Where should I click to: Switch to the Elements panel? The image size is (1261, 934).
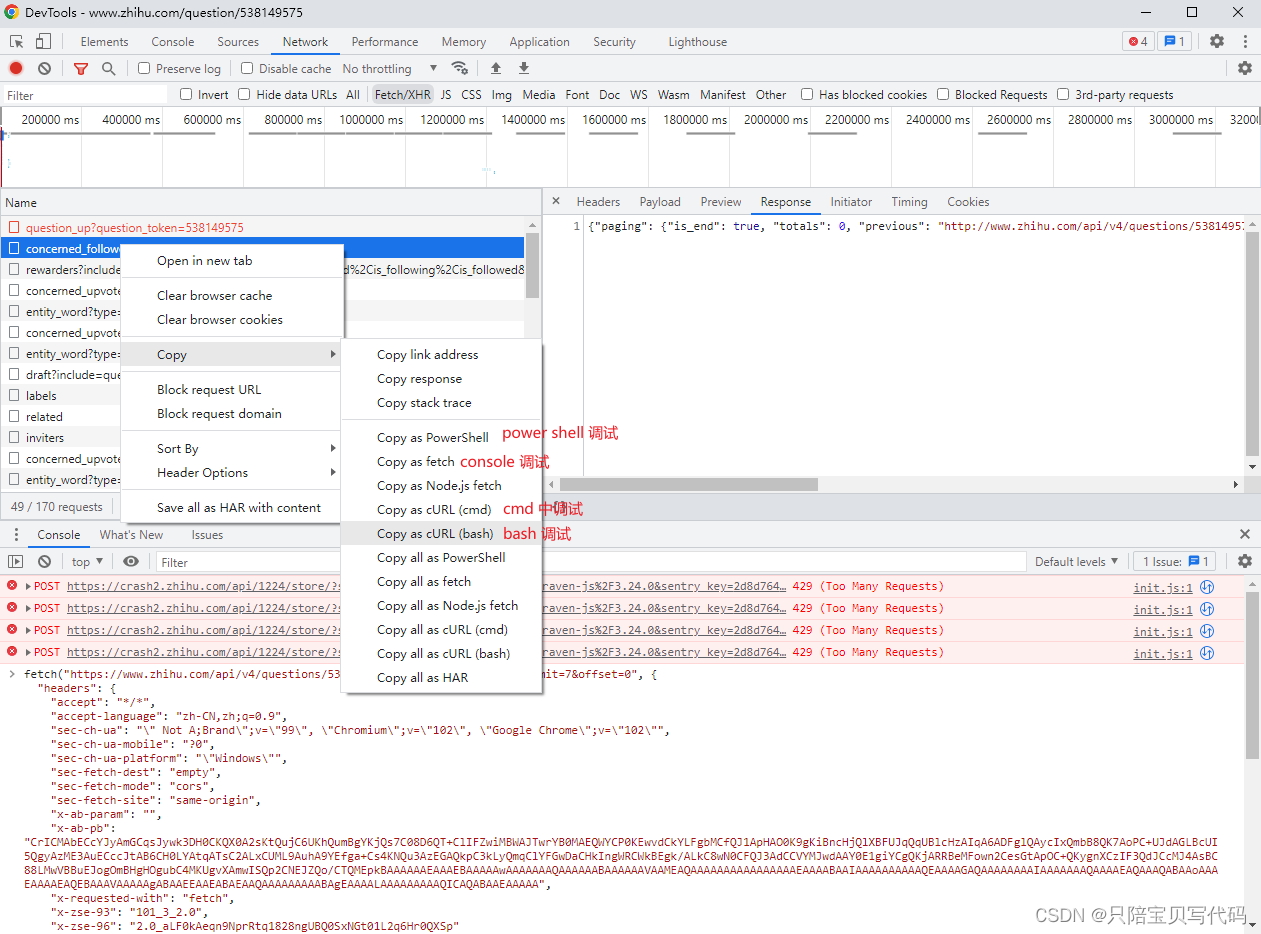point(105,41)
